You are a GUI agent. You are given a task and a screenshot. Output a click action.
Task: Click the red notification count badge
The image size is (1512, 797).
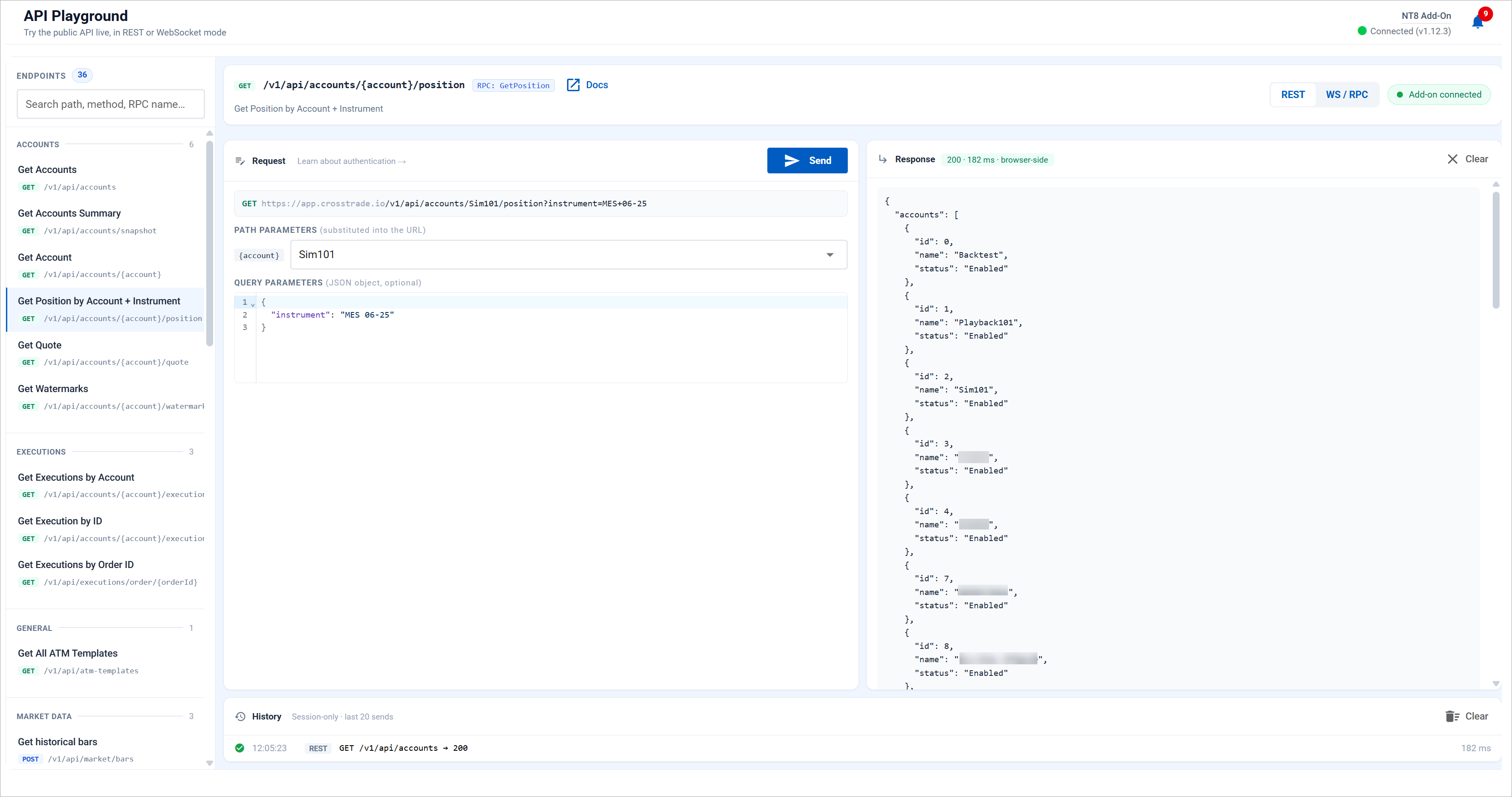coord(1485,14)
